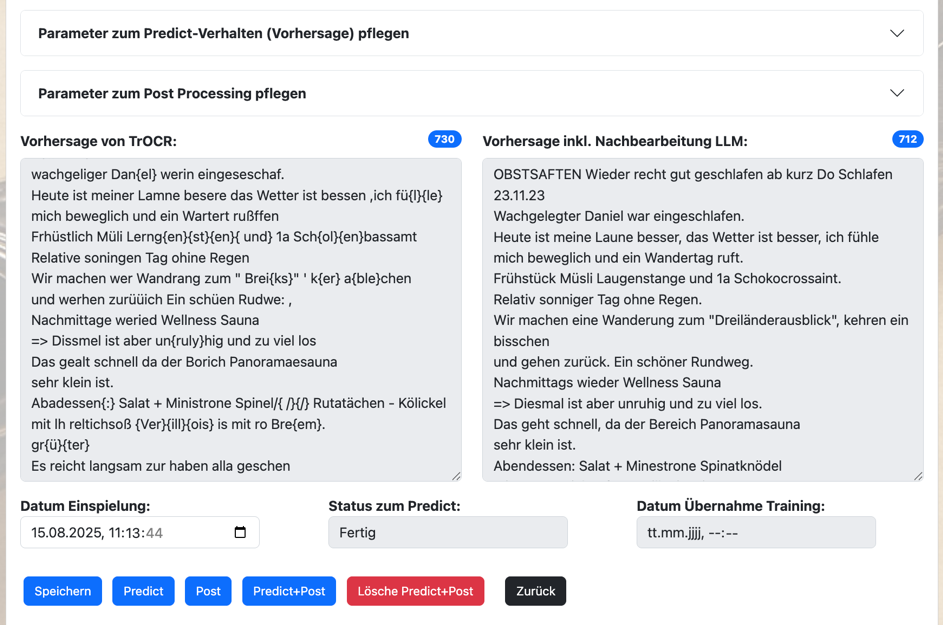The width and height of the screenshot is (943, 625).
Task: Focus the Datum Einspielung date field
Action: [x=140, y=532]
